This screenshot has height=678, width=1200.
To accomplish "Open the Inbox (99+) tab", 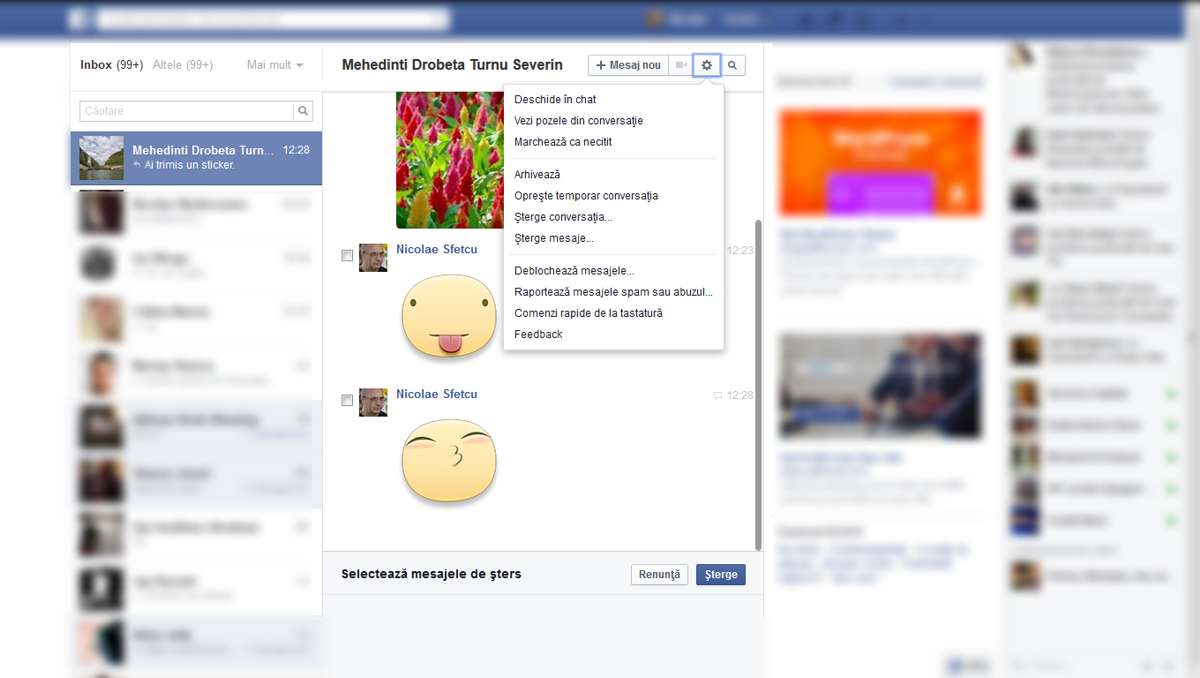I will point(111,65).
